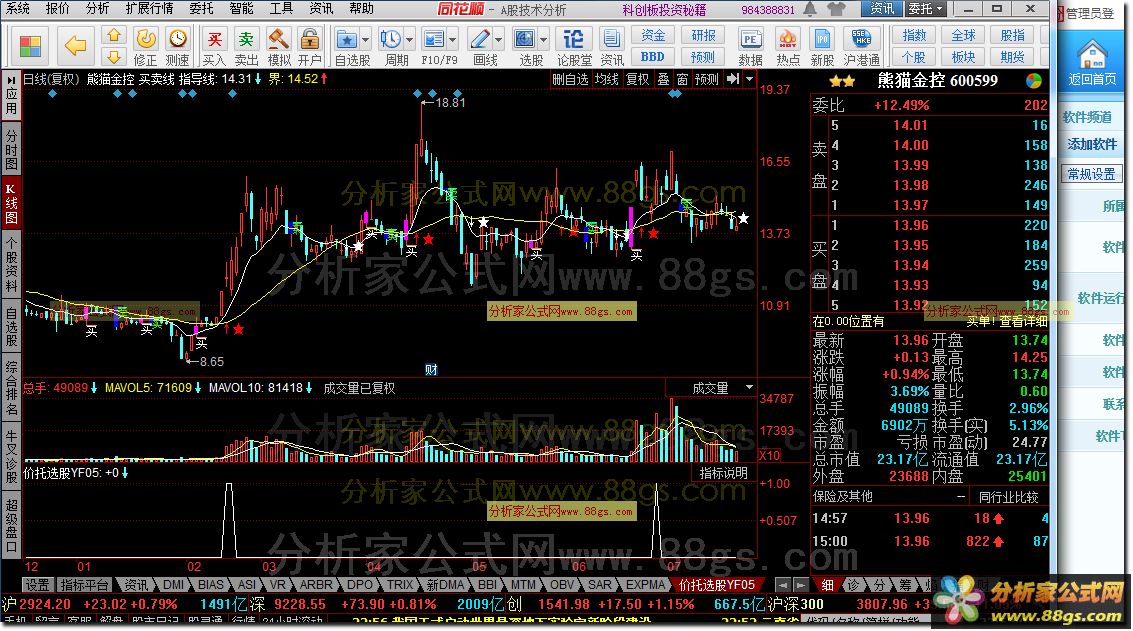Toggle the 叠 overlay button
Screen dimensions: 1133x631
tap(663, 79)
